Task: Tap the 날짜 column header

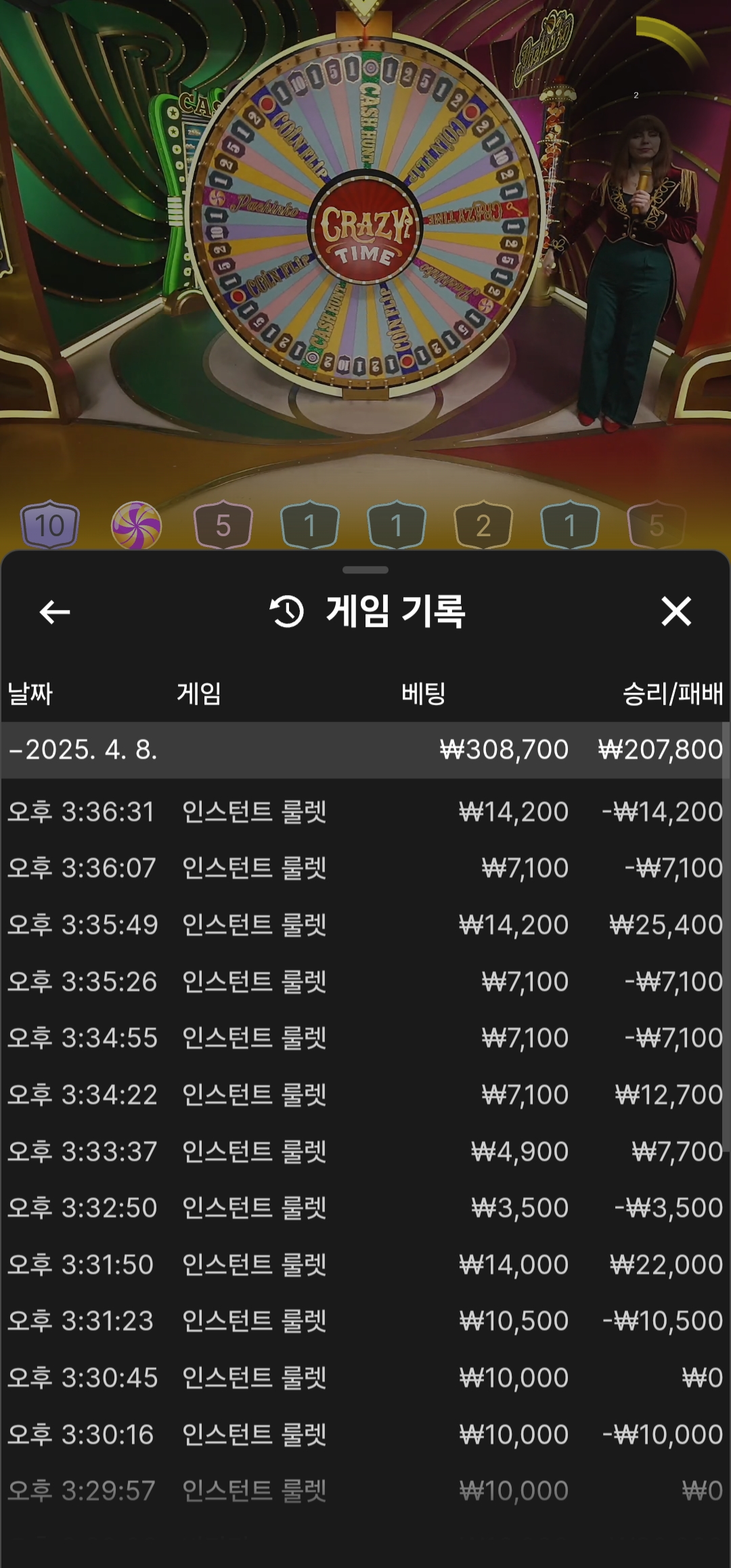Action: [x=30, y=694]
